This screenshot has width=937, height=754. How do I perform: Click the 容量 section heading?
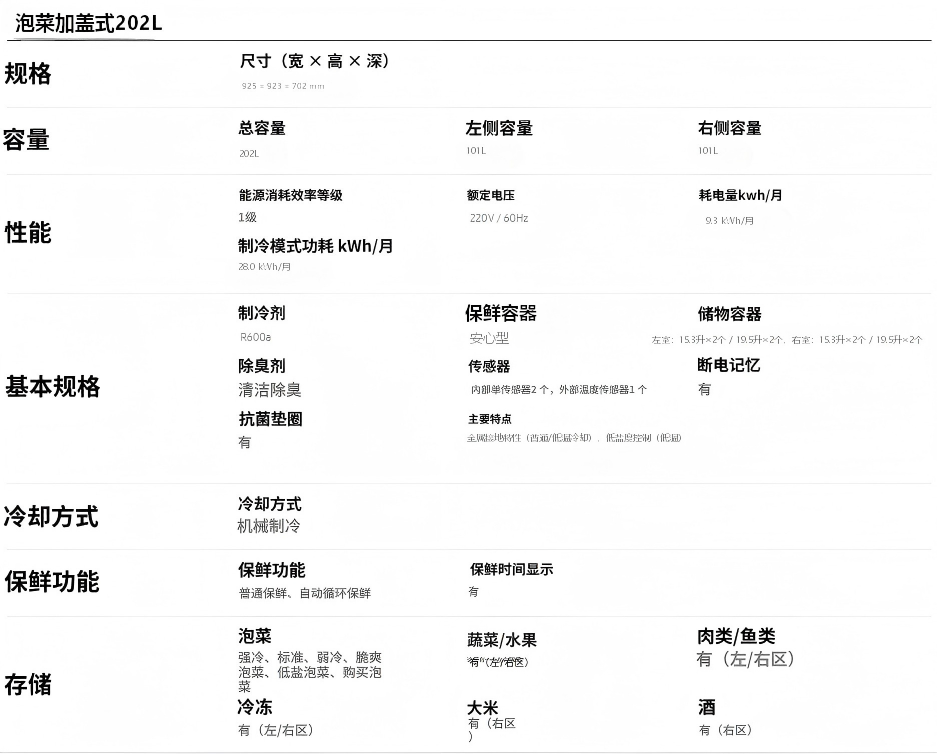(x=26, y=140)
